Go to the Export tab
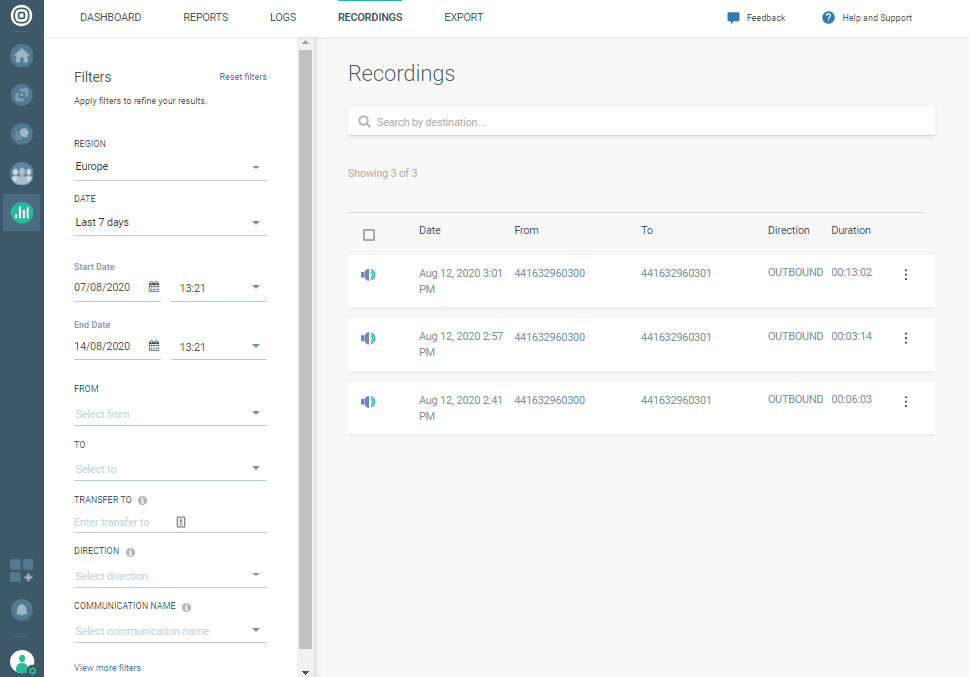969x677 pixels. coord(463,18)
